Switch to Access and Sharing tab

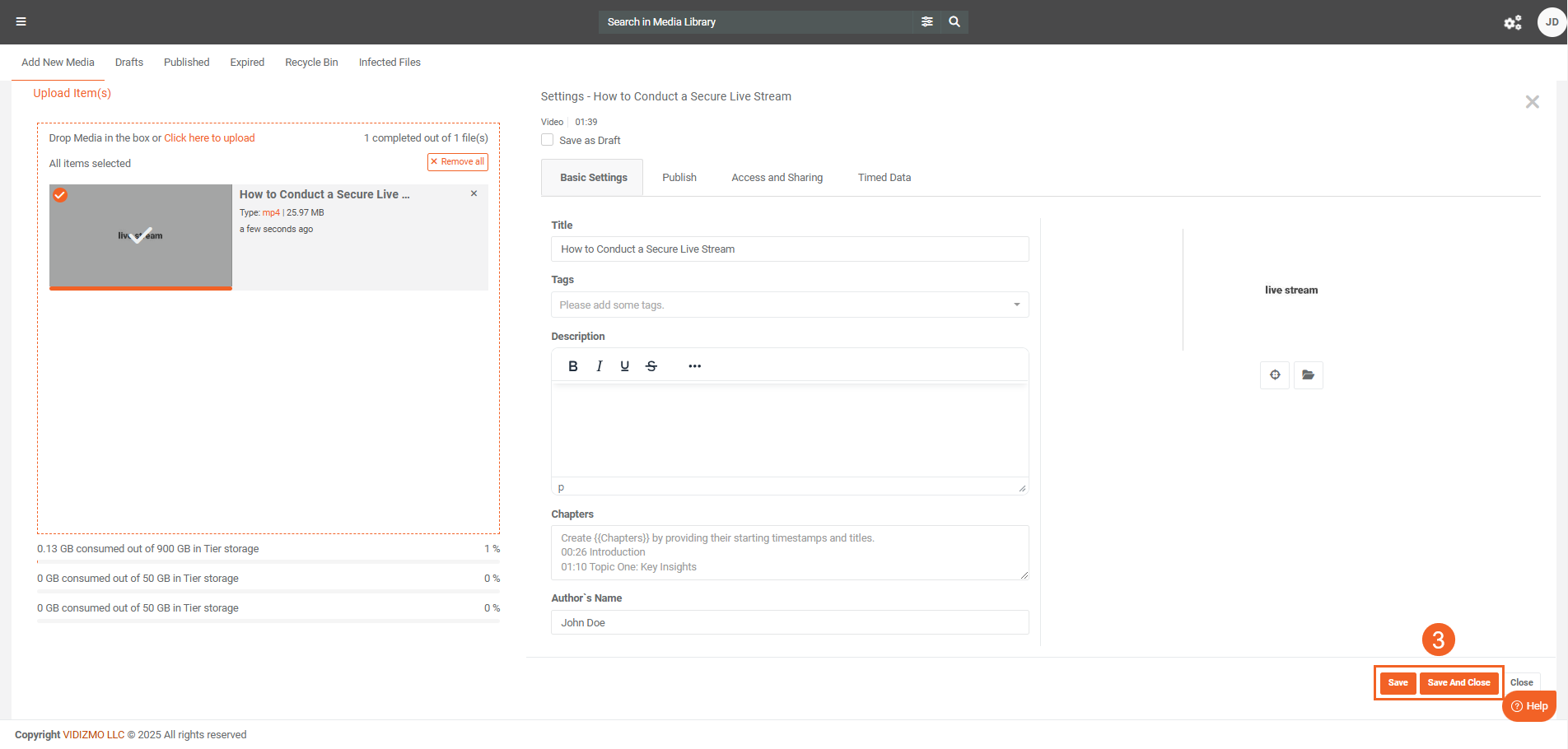[x=777, y=178]
